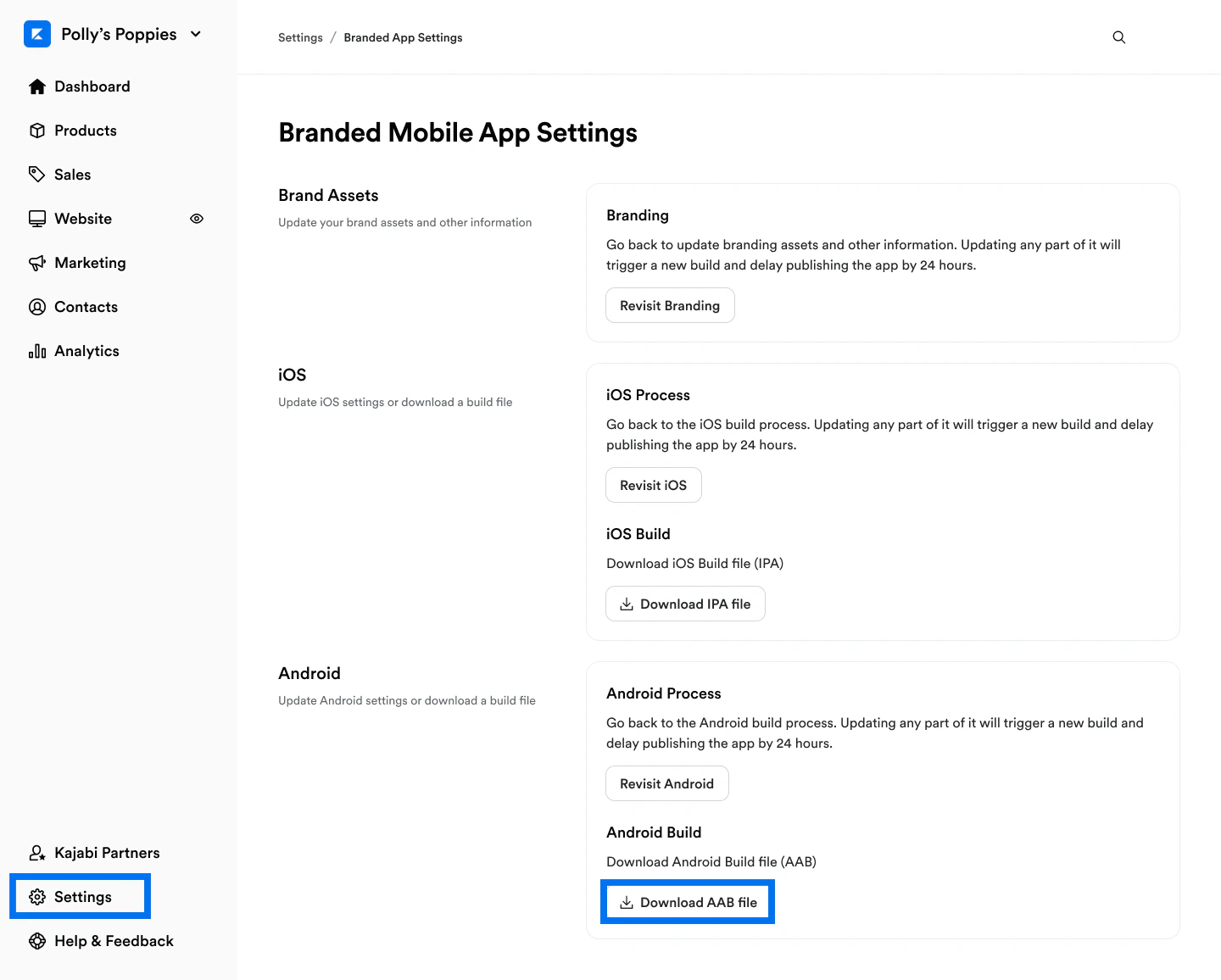Click the Website monitor icon
The width and height of the screenshot is (1221, 980).
[37, 218]
